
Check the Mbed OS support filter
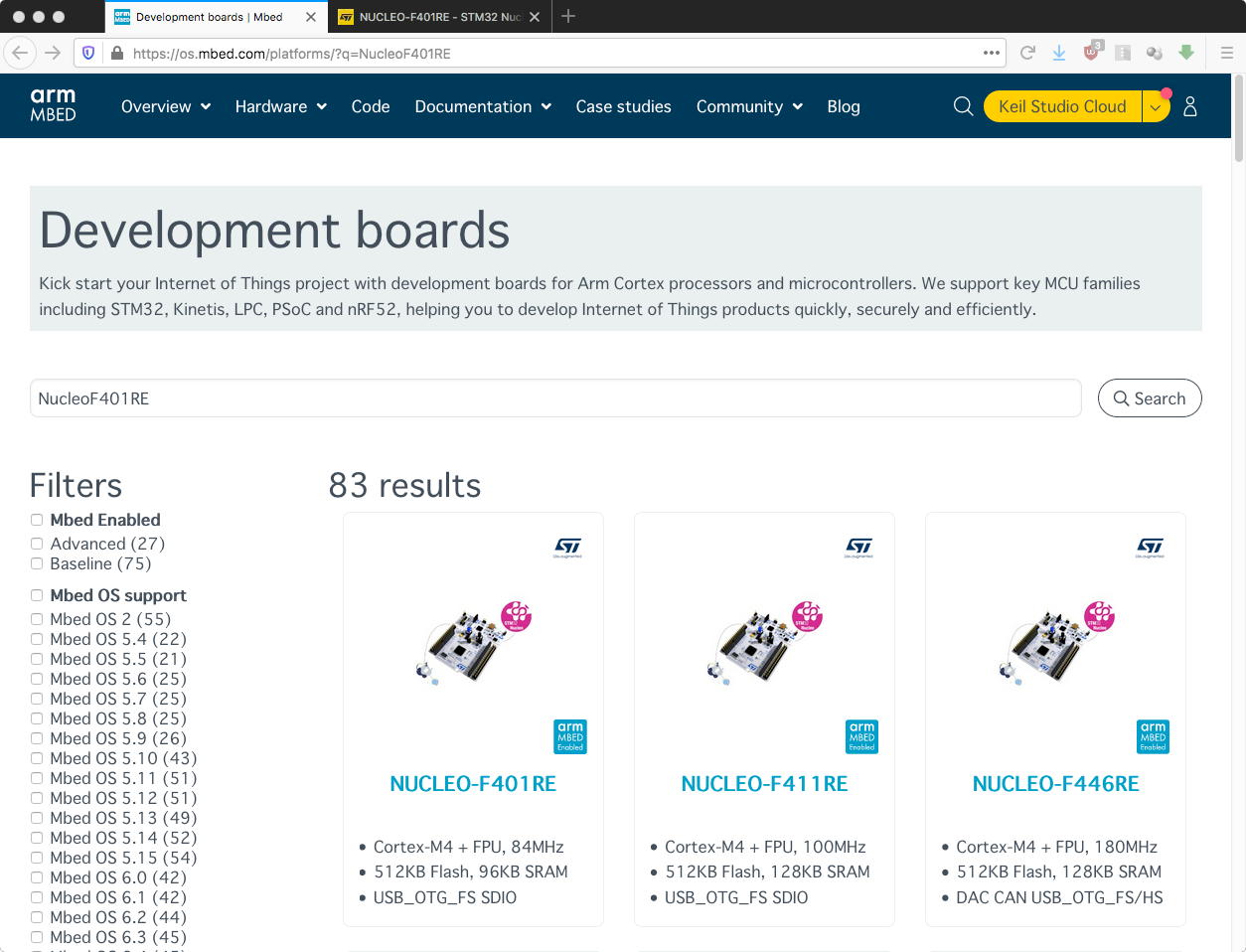click(x=37, y=595)
